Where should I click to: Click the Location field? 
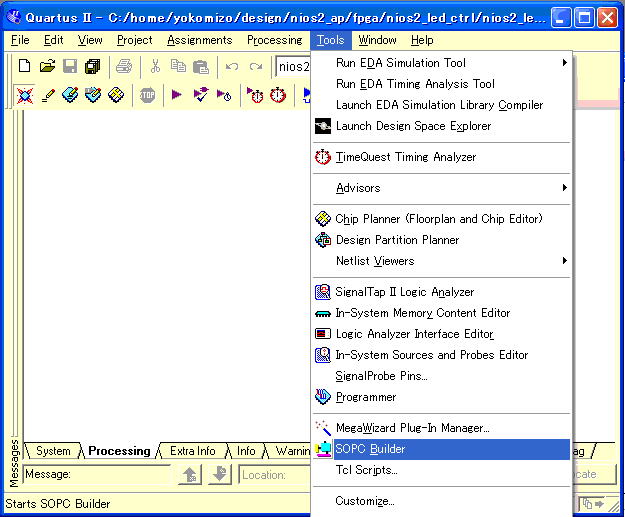pyautogui.click(x=274, y=475)
